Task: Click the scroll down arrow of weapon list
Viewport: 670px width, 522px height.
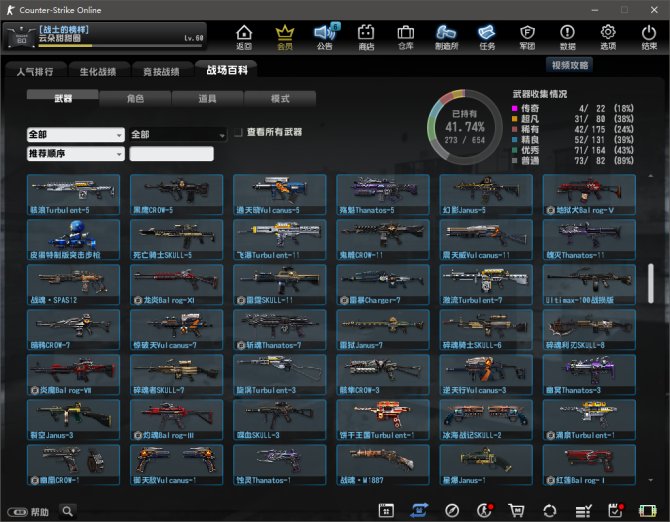Action: [650, 480]
